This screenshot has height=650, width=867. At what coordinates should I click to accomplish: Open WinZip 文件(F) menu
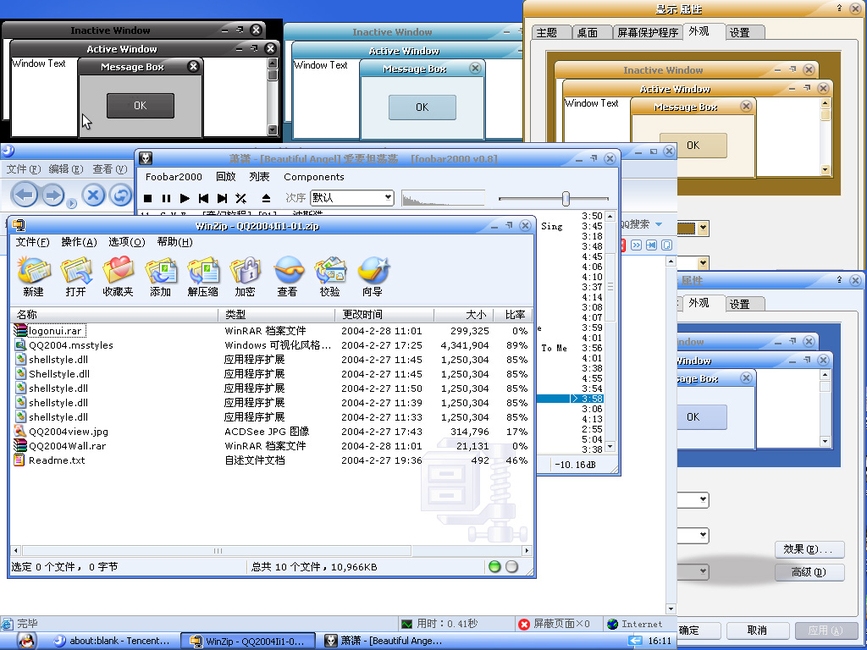pyautogui.click(x=33, y=242)
